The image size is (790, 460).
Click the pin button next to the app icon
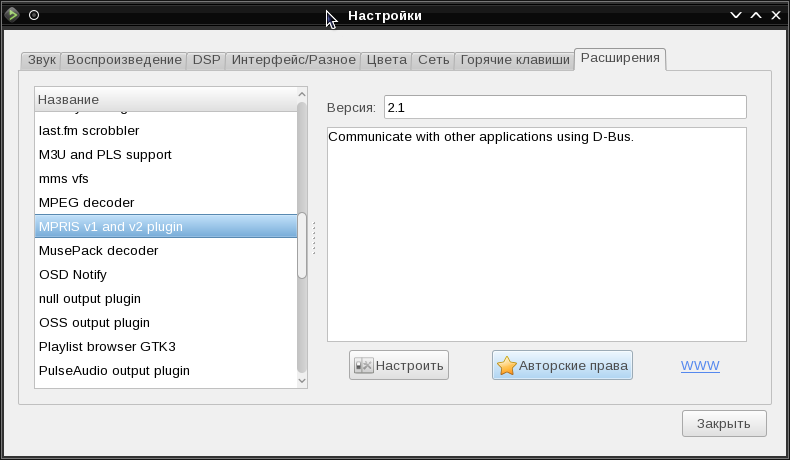pos(34,15)
